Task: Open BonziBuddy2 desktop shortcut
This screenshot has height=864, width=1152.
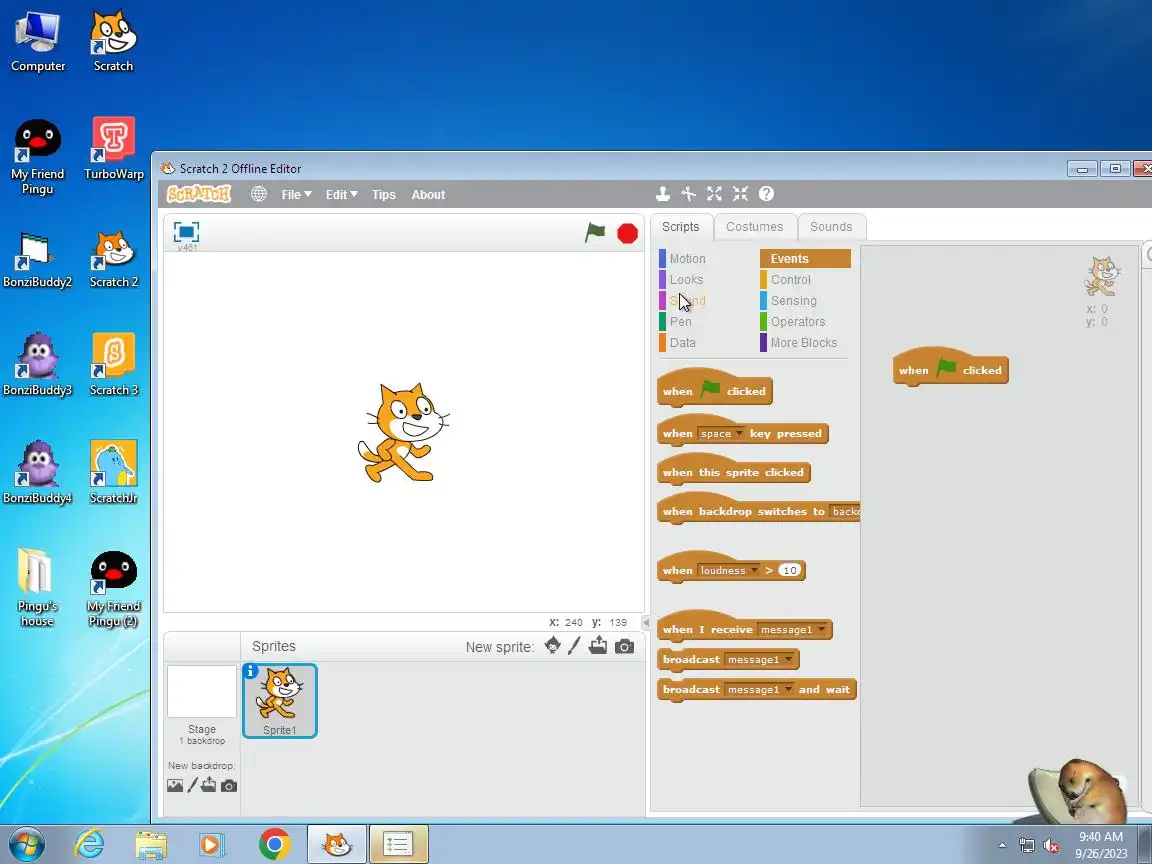Action: tap(37, 259)
